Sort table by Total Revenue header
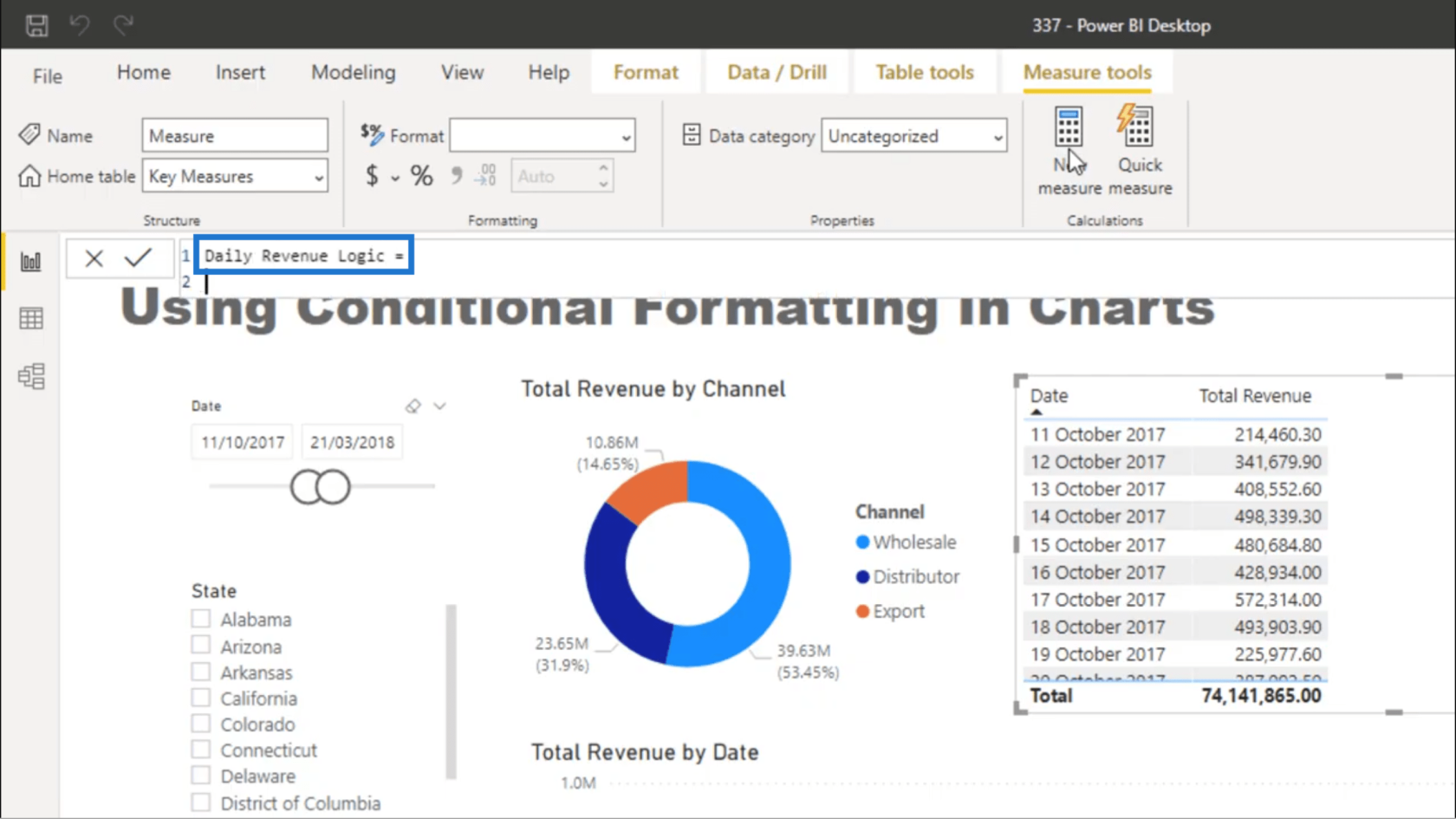1456x819 pixels. coord(1254,396)
